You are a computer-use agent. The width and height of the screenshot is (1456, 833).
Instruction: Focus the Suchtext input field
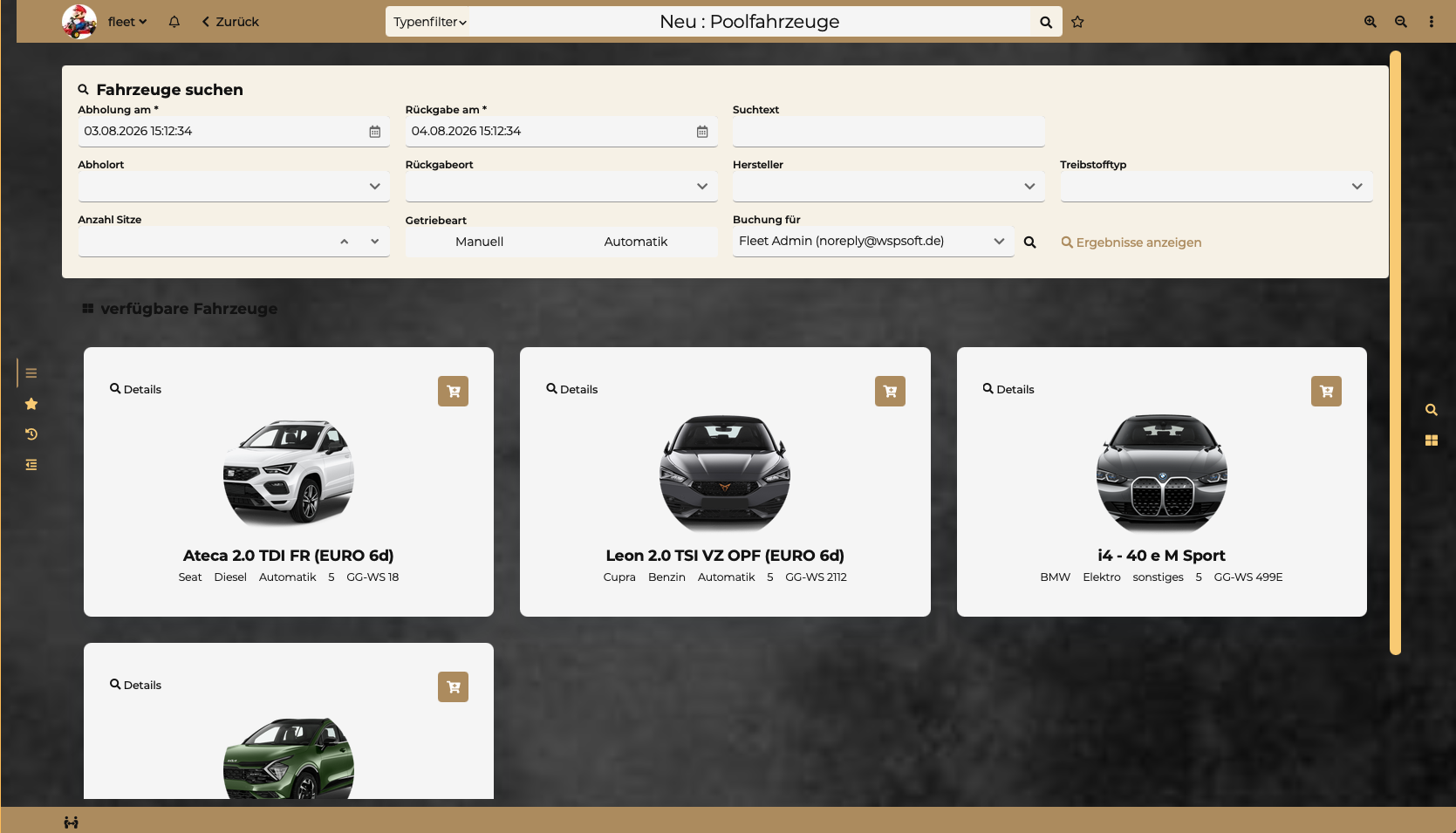pyautogui.click(x=889, y=132)
